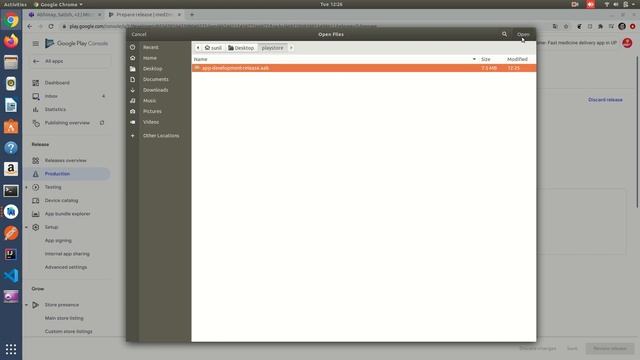Click the Desktop breadcrumb in path bar
The width and height of the screenshot is (640, 360).
point(241,48)
